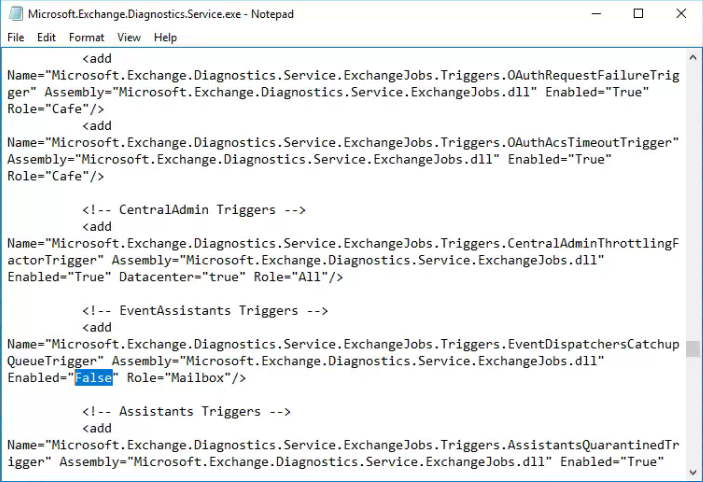703x482 pixels.
Task: Minimize the Notepad window
Action: click(596, 14)
